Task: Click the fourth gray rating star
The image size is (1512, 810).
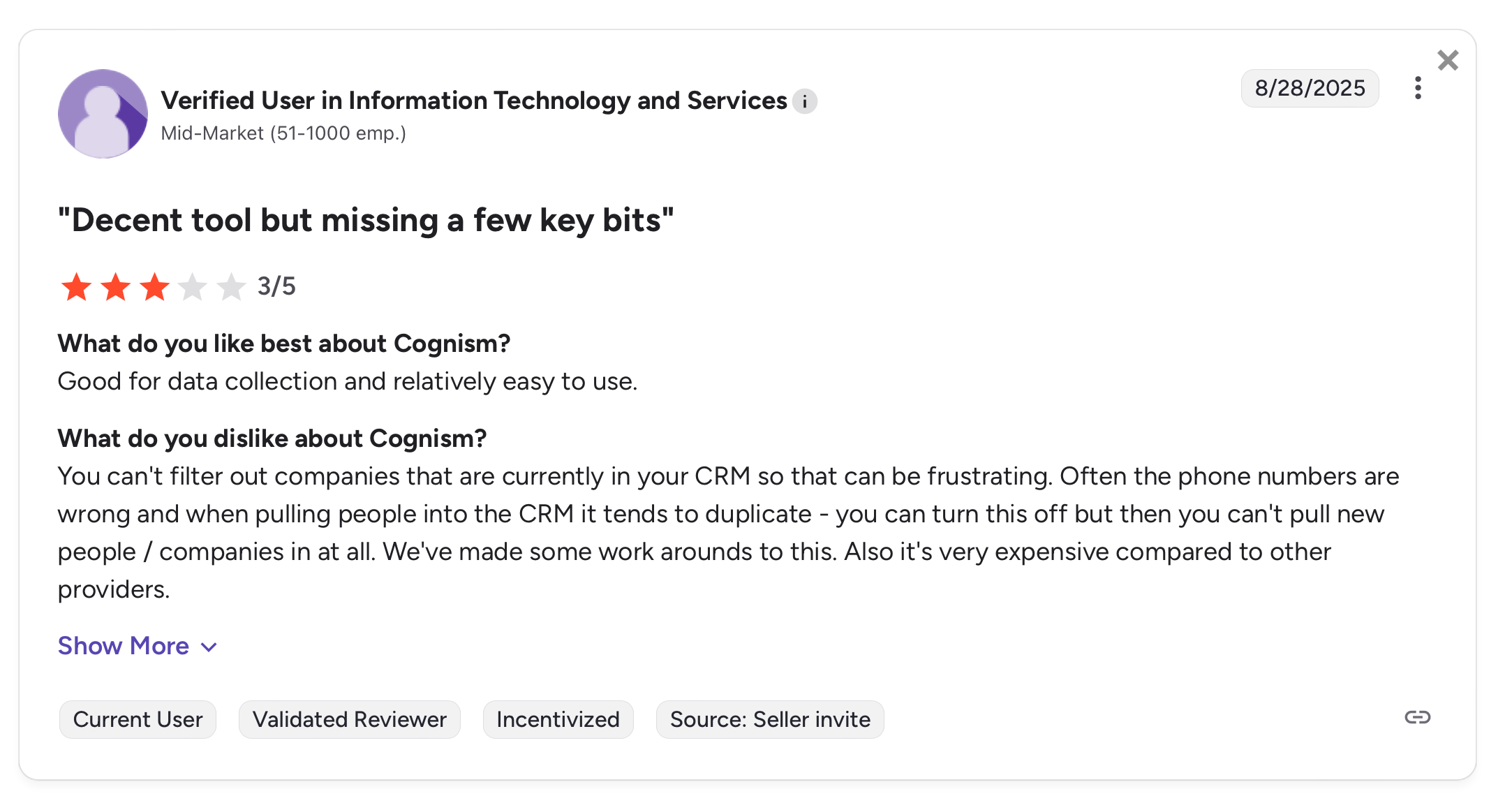Action: (x=193, y=287)
